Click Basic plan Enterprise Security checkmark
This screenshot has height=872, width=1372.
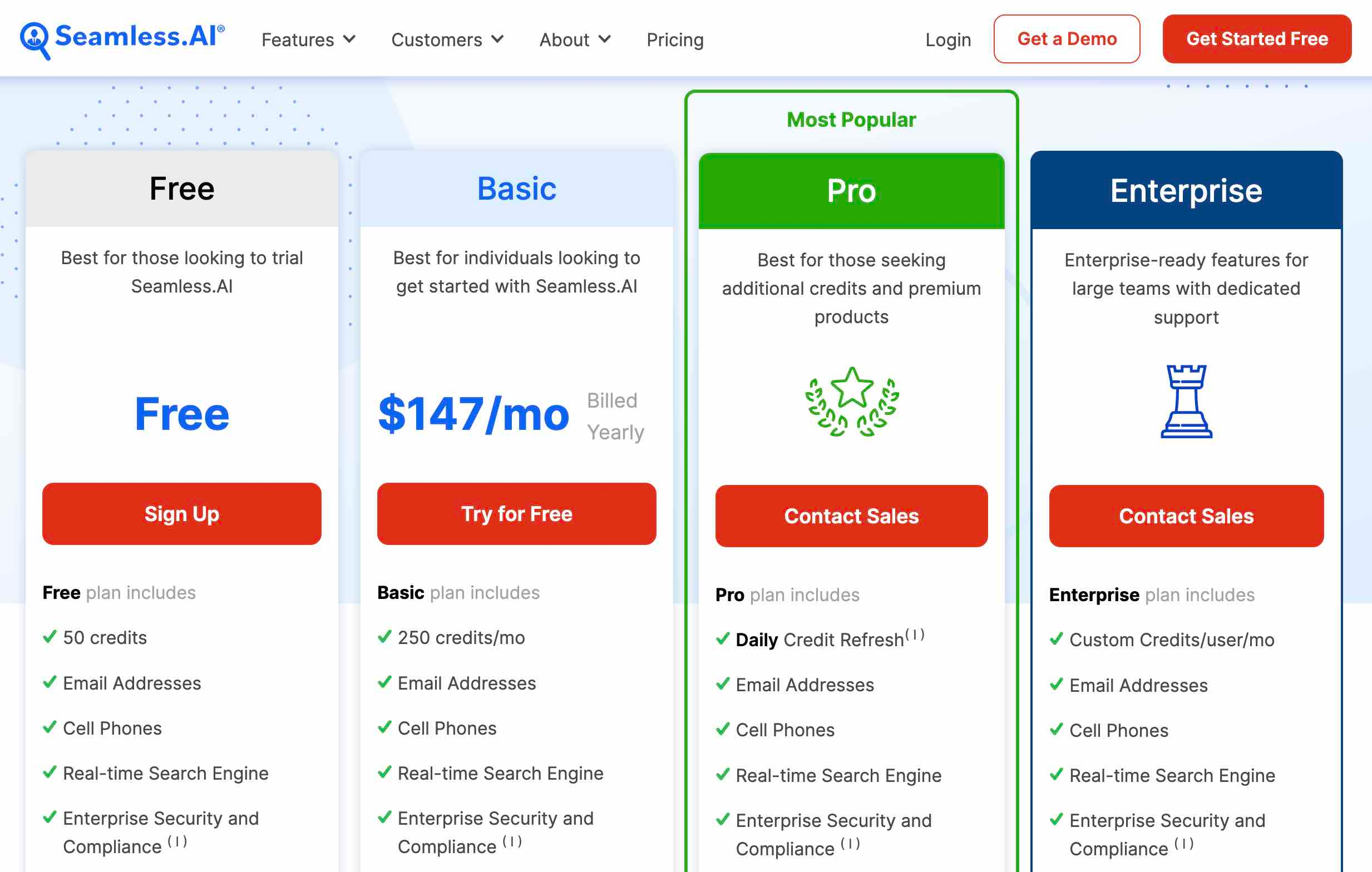tap(384, 817)
